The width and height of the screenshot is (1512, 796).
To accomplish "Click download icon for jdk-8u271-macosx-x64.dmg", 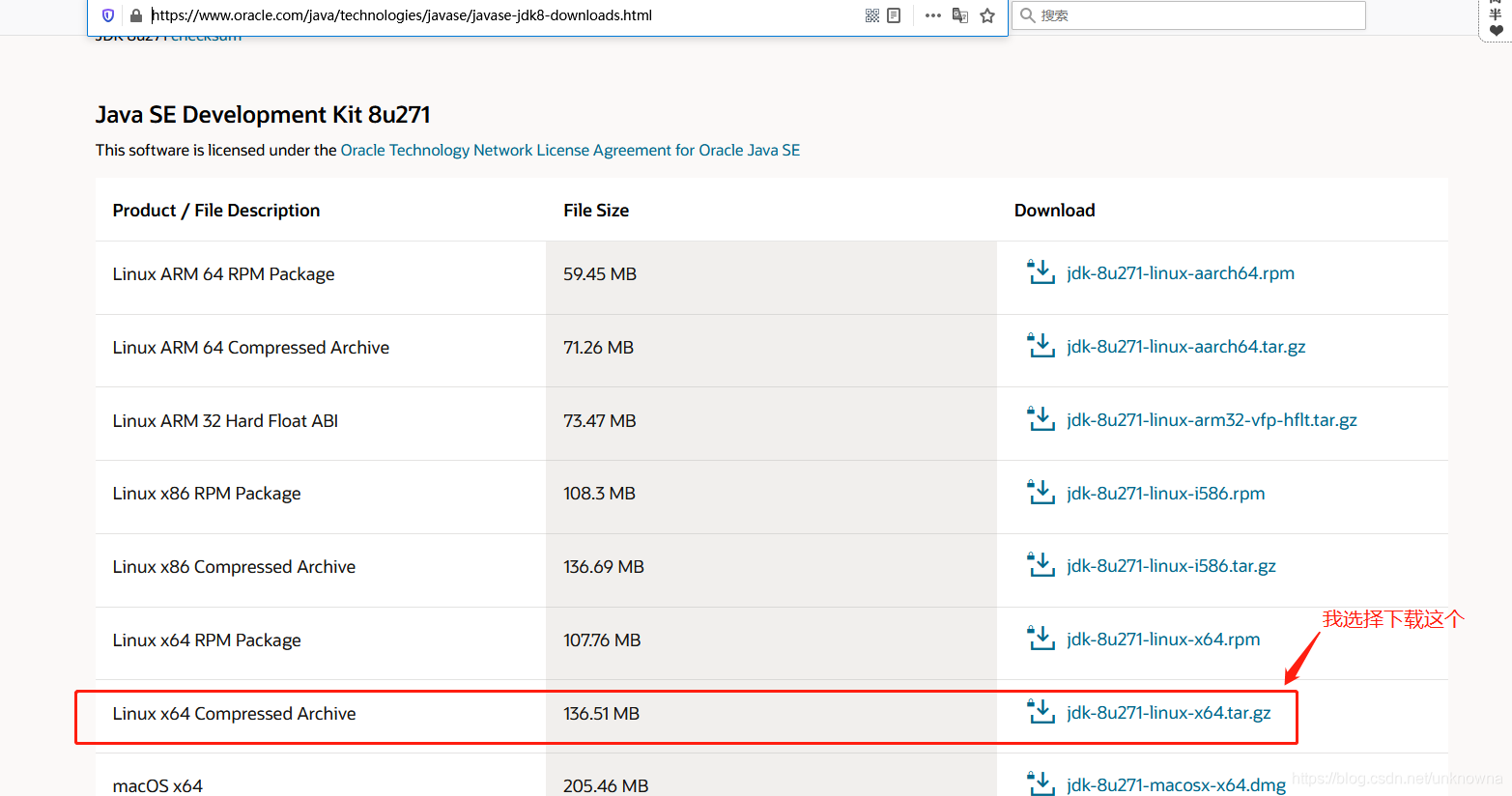I will click(x=1041, y=783).
